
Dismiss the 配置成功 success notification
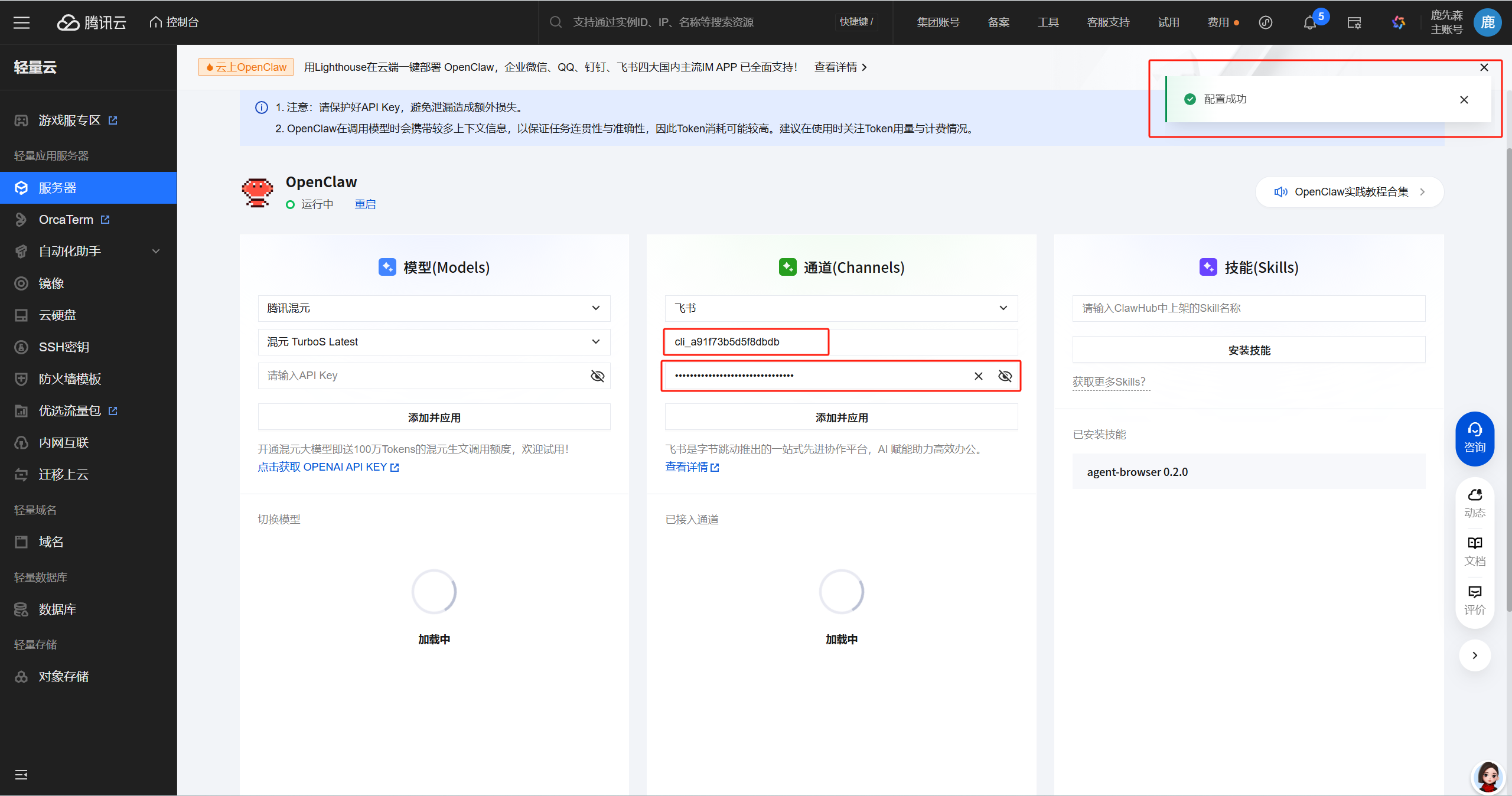pyautogui.click(x=1464, y=100)
